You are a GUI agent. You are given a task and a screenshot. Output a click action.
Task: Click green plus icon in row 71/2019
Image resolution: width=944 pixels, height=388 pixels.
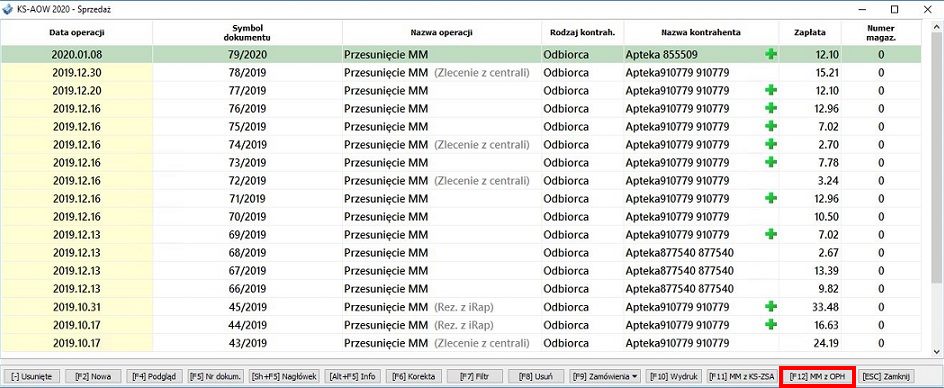771,198
